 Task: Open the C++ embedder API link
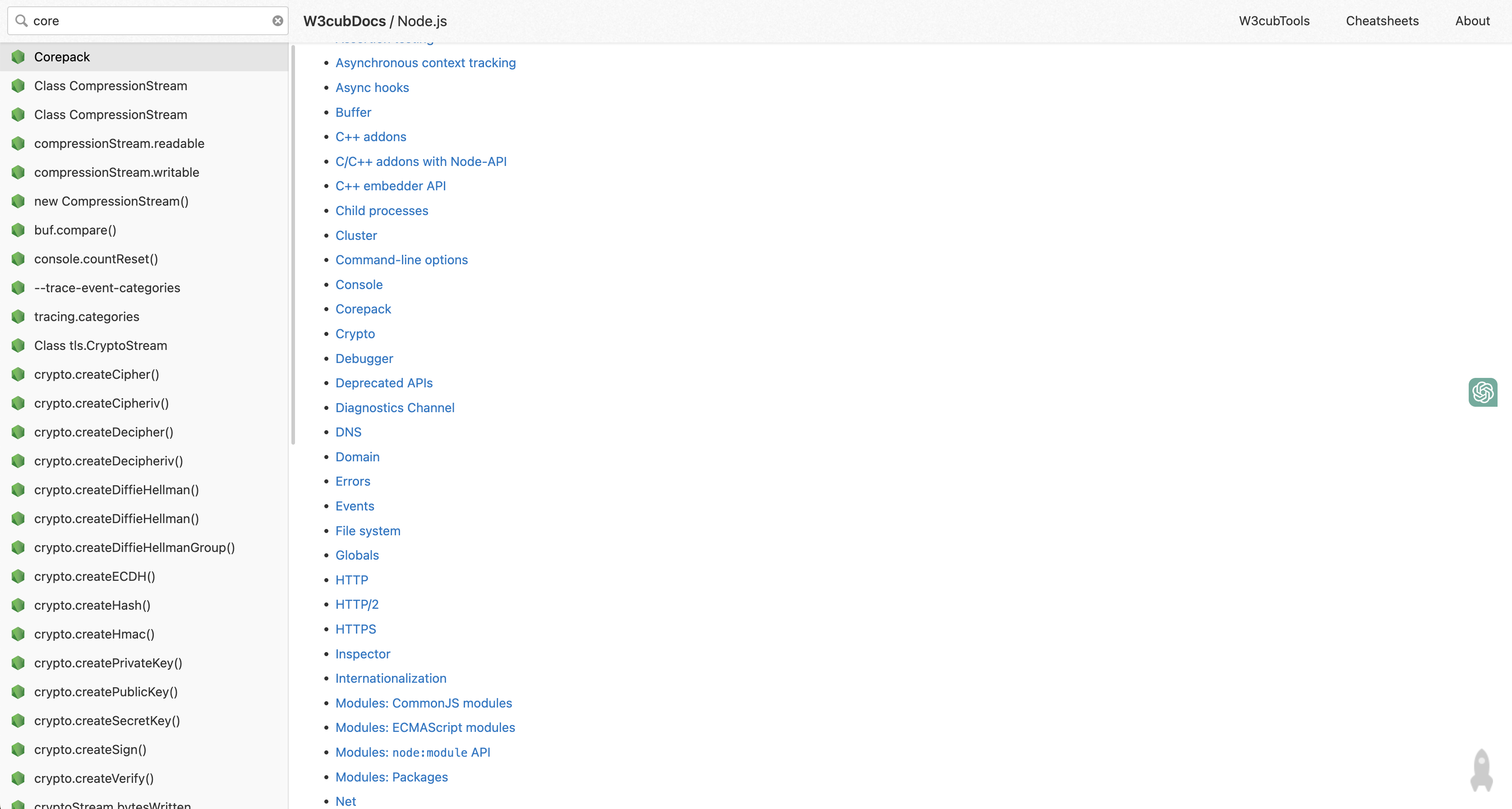tap(390, 186)
